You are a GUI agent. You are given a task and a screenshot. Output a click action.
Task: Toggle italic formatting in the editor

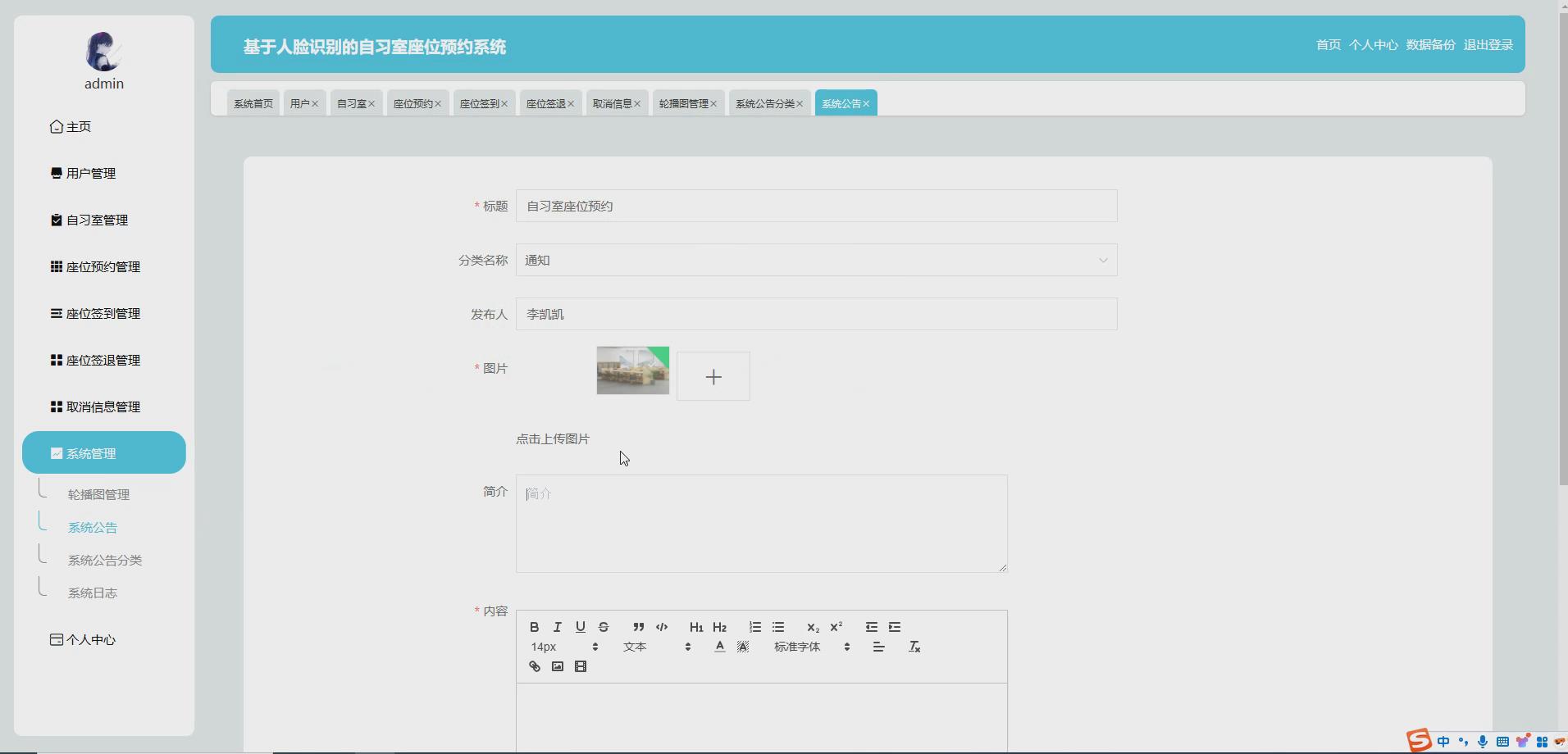tap(557, 627)
